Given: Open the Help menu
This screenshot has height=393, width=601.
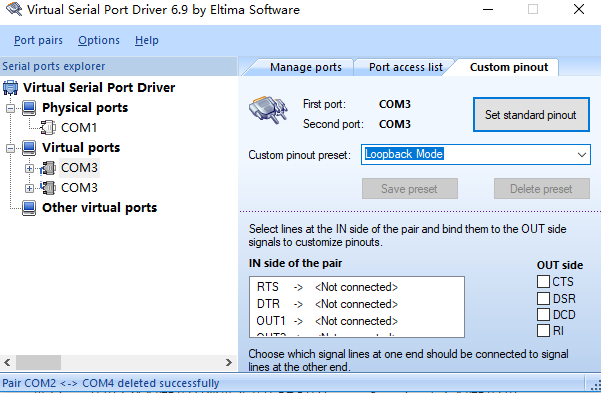Looking at the screenshot, I should 146,40.
